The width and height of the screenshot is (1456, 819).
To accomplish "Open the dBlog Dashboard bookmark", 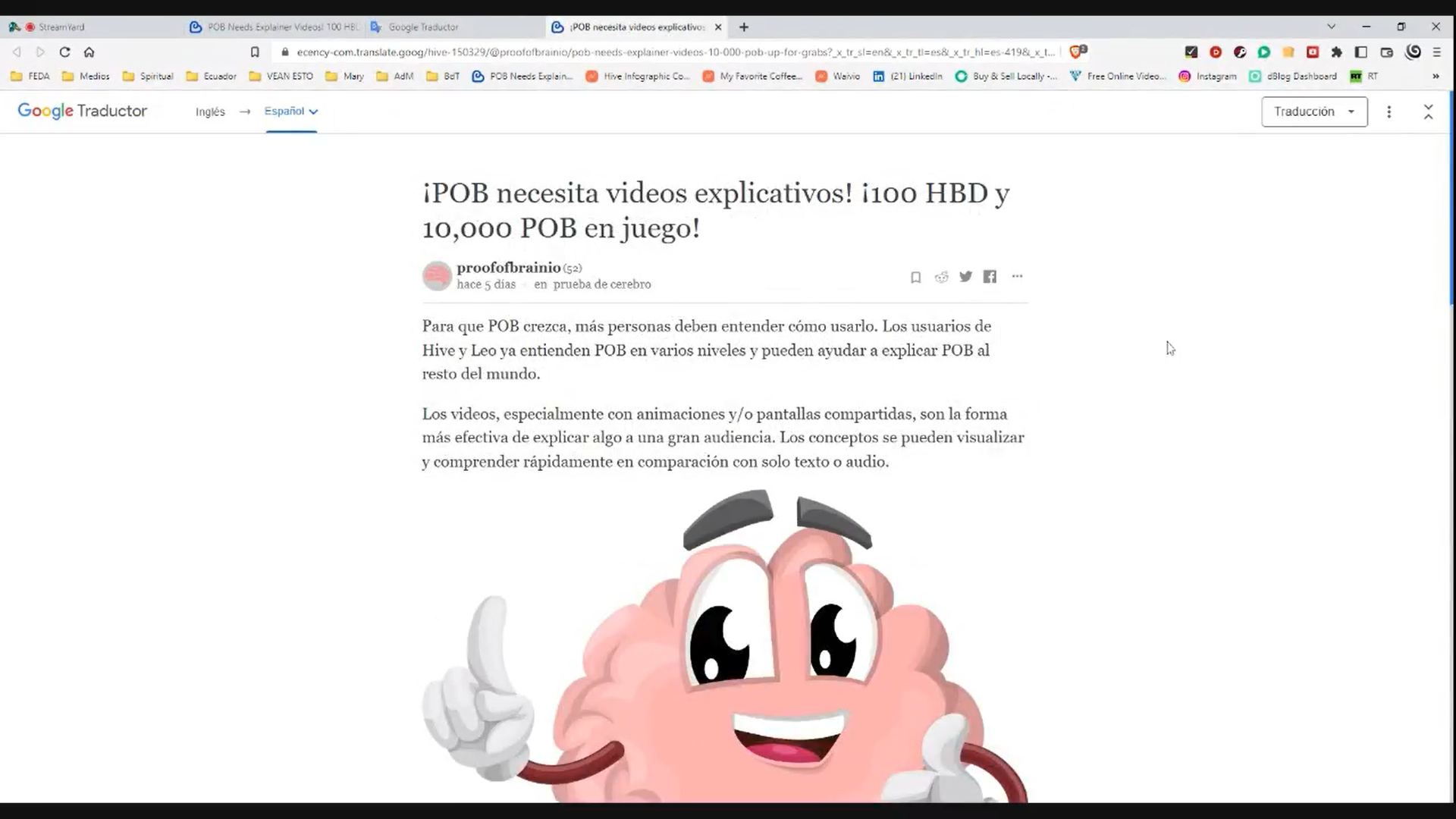I will 1293,76.
